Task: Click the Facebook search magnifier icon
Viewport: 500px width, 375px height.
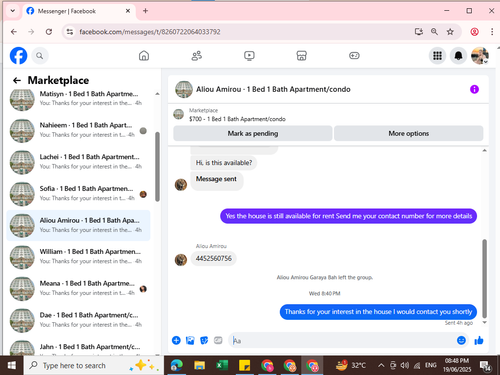Action: point(40,56)
